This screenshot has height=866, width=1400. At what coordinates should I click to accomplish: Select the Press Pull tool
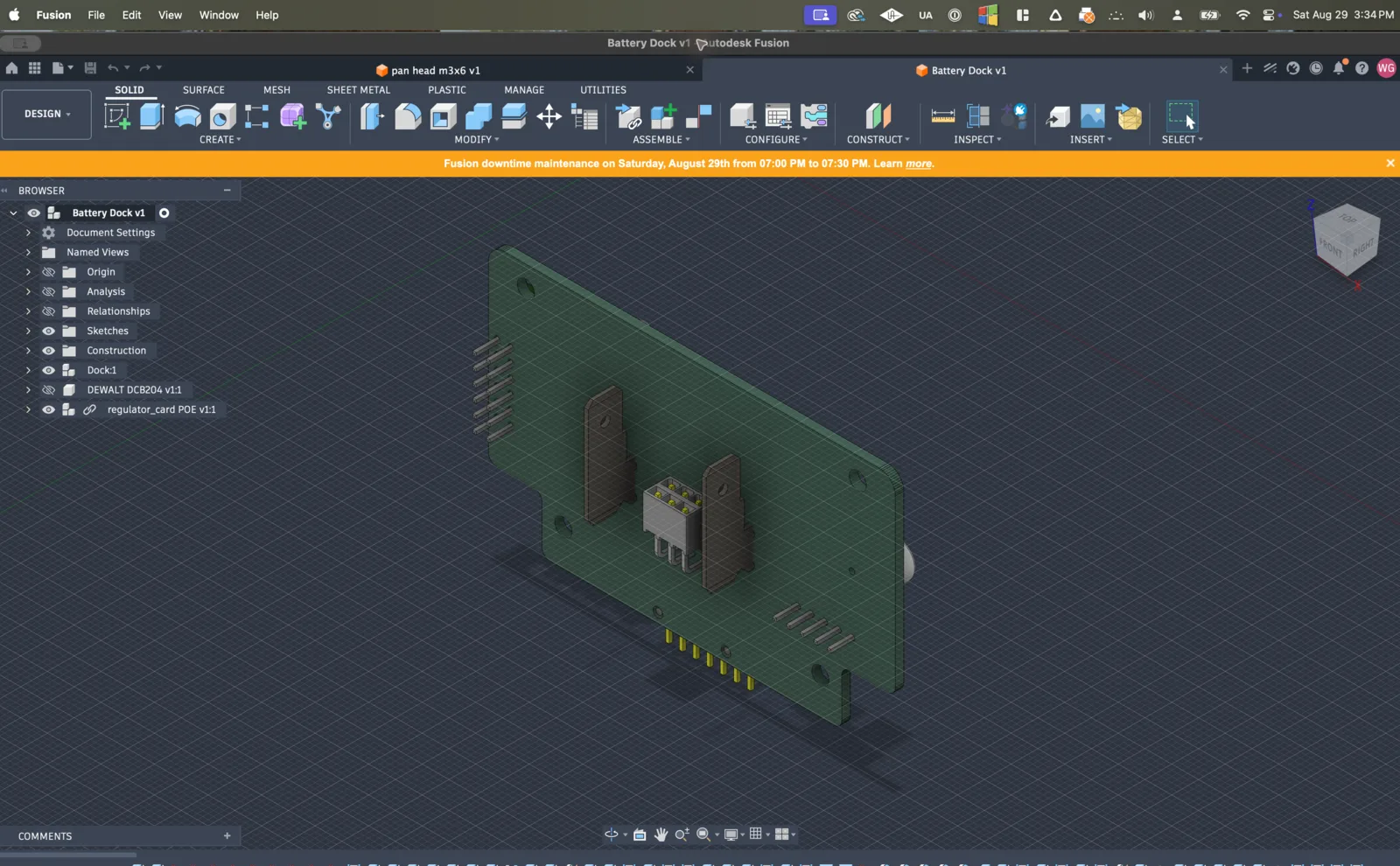(372, 116)
